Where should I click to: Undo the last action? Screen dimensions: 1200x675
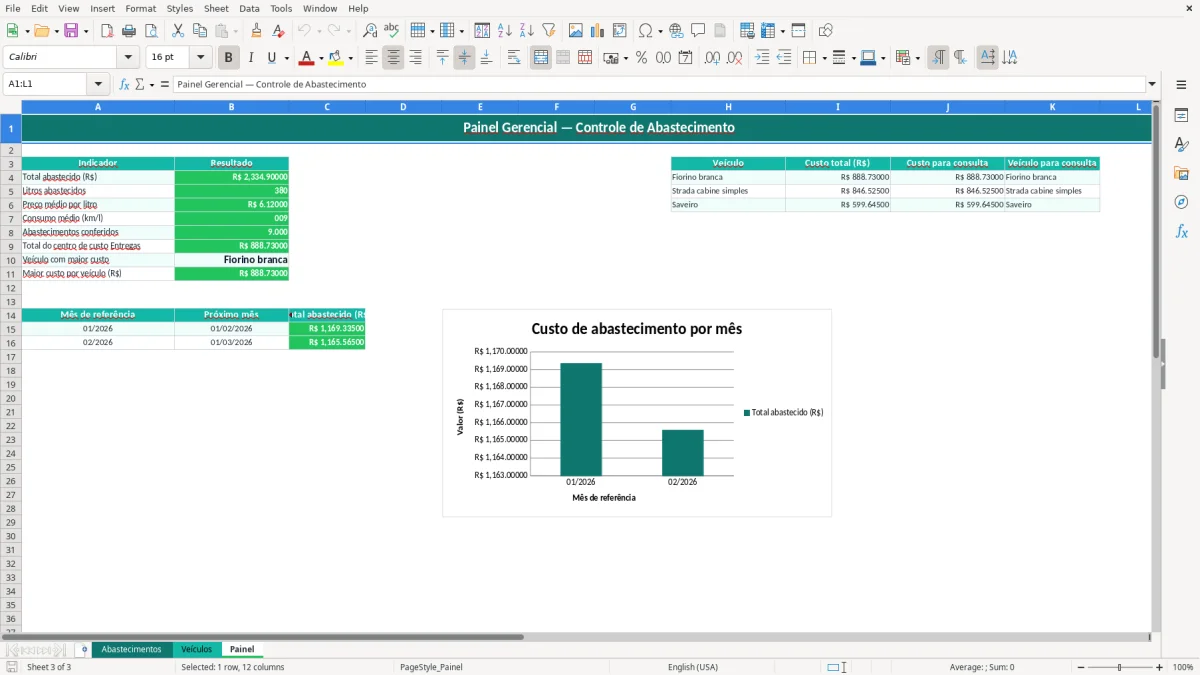click(x=304, y=31)
